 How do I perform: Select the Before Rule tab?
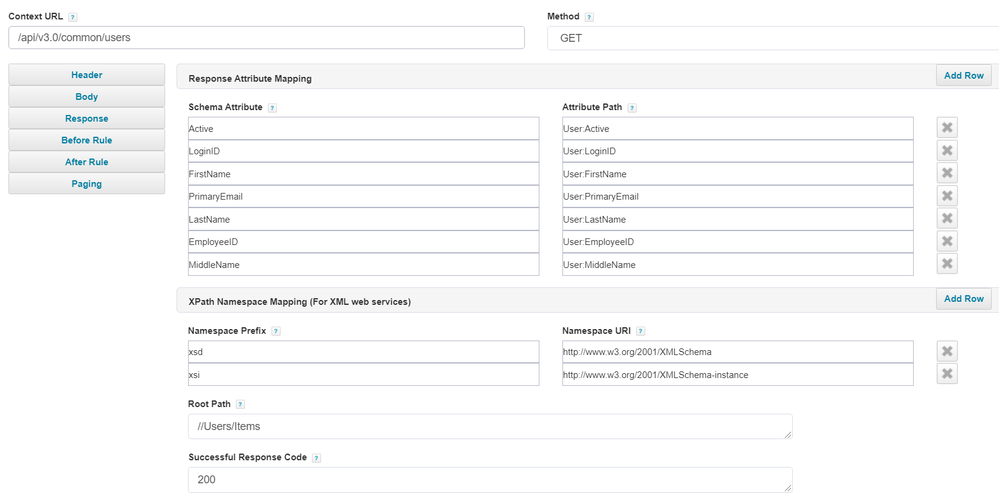[86, 140]
